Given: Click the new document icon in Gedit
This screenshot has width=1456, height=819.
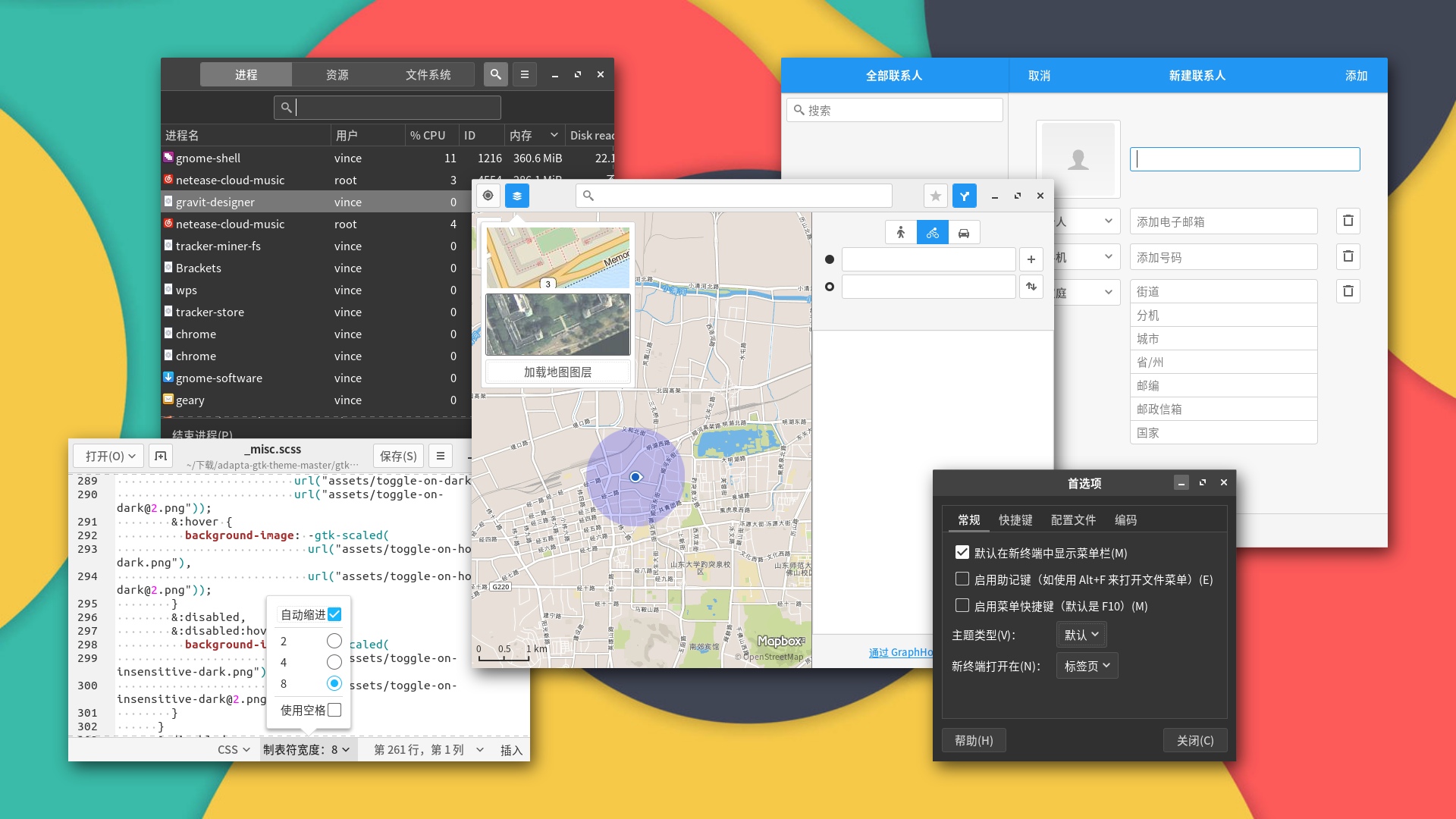Looking at the screenshot, I should tap(161, 456).
